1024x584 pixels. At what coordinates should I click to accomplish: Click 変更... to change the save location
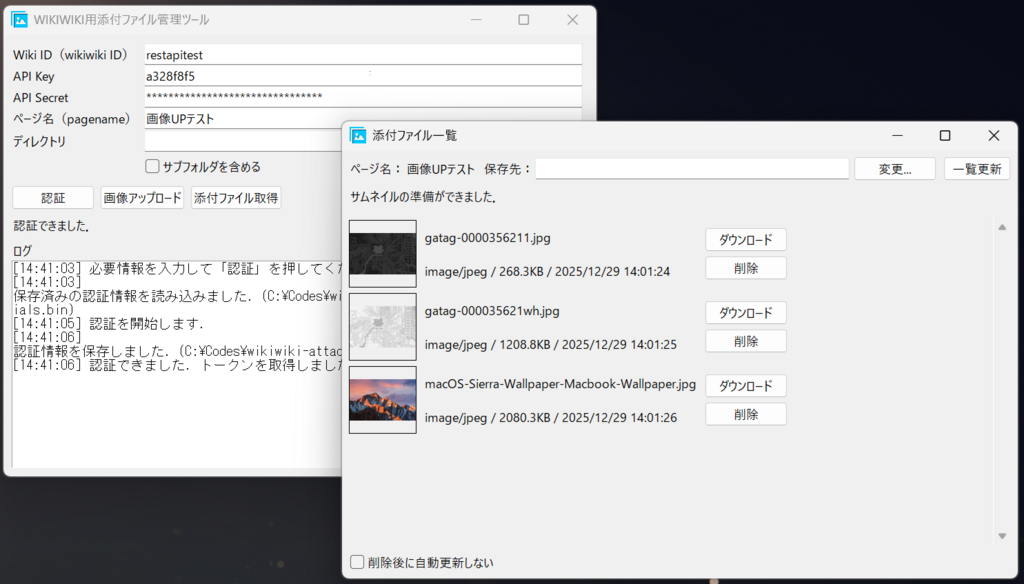coord(895,169)
